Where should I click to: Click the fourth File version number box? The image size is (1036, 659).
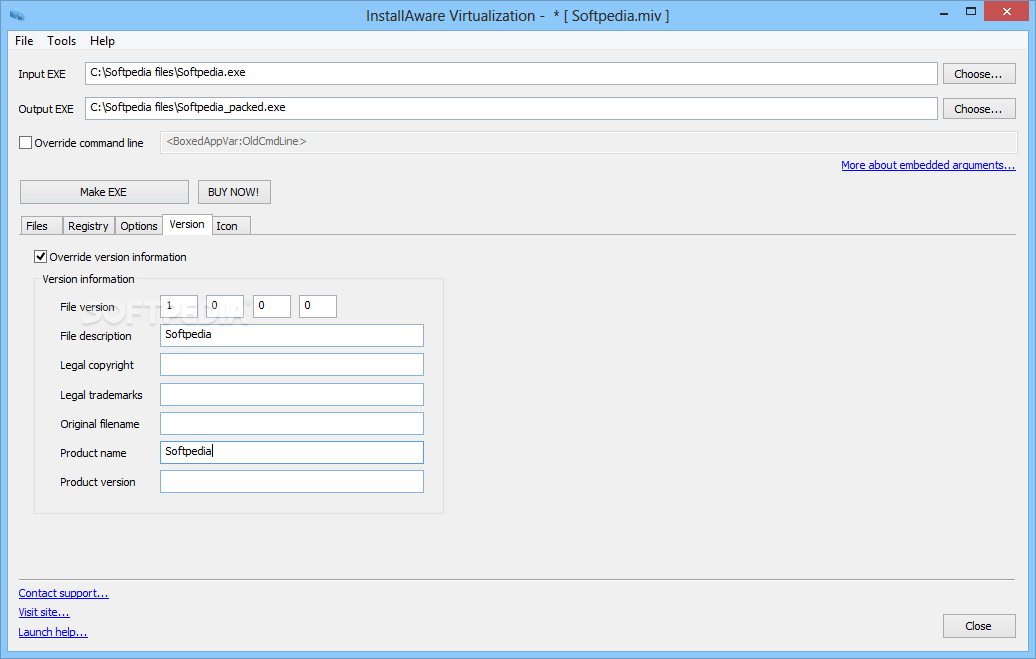click(318, 306)
